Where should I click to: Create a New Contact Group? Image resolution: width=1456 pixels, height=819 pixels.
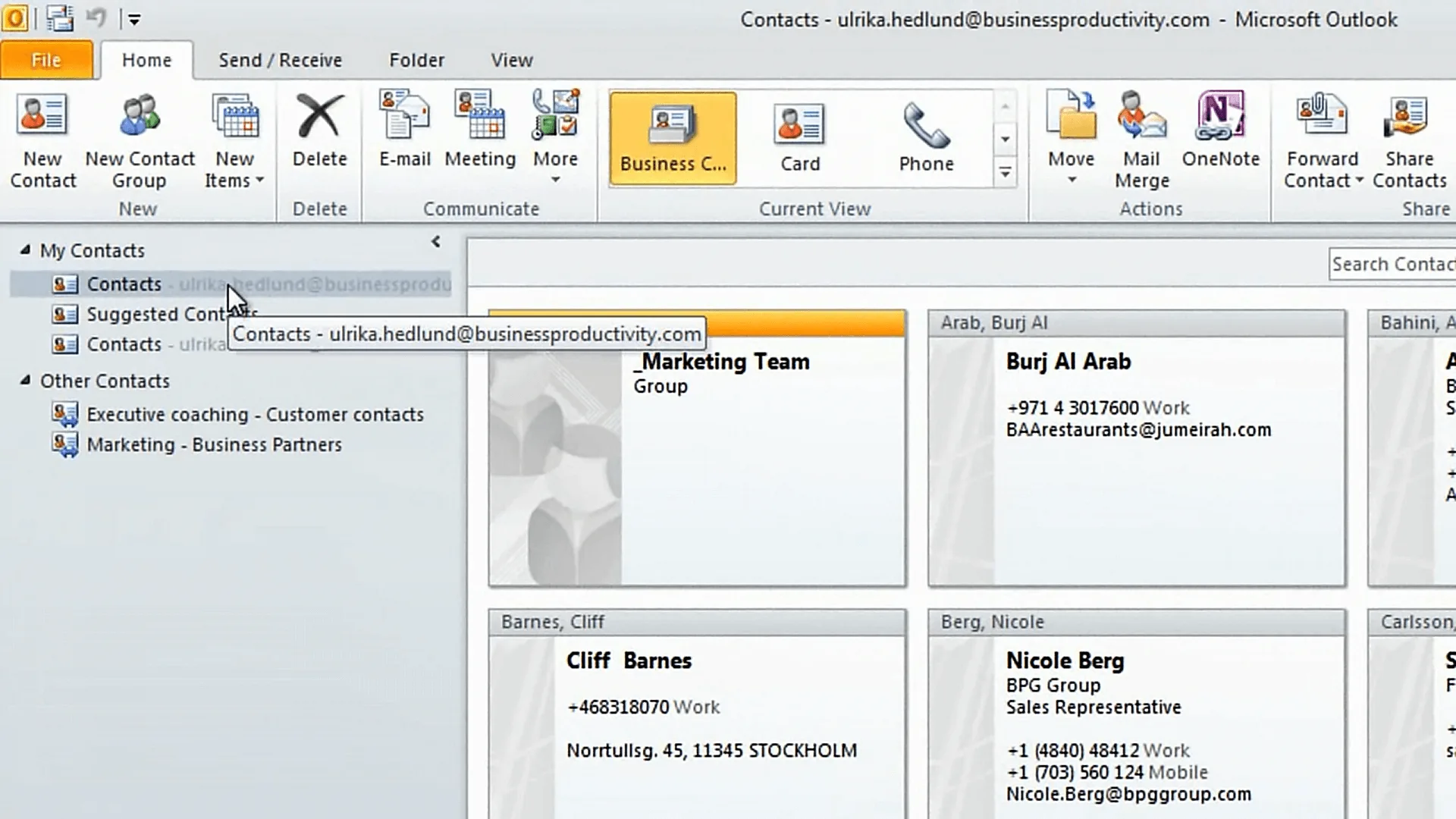[140, 140]
